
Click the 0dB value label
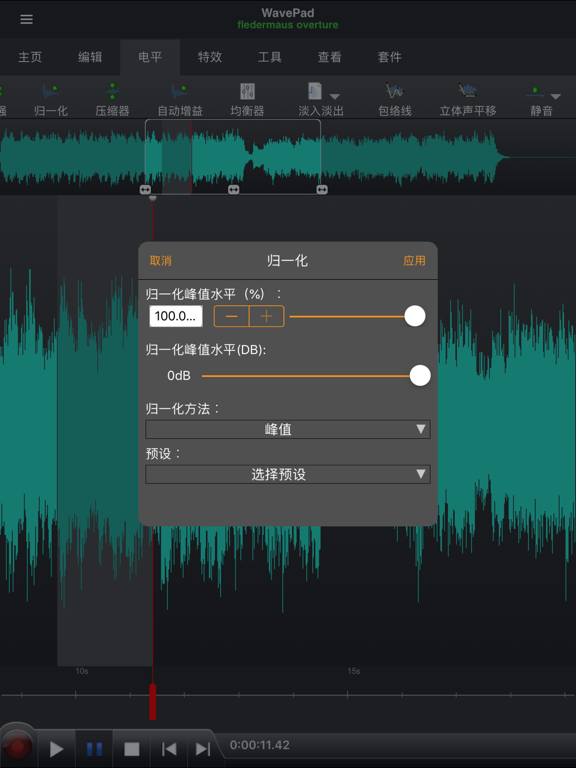(x=179, y=376)
